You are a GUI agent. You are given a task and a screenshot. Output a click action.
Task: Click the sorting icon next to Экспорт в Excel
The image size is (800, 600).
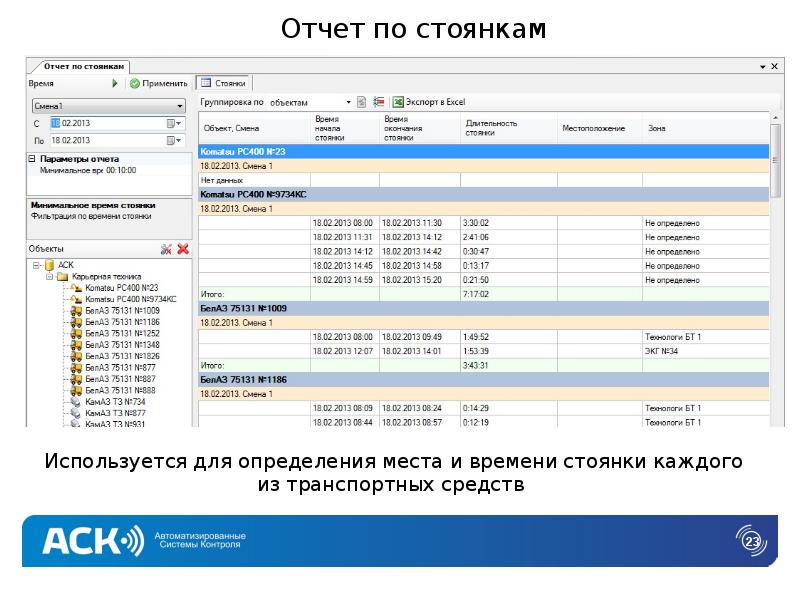tap(378, 100)
